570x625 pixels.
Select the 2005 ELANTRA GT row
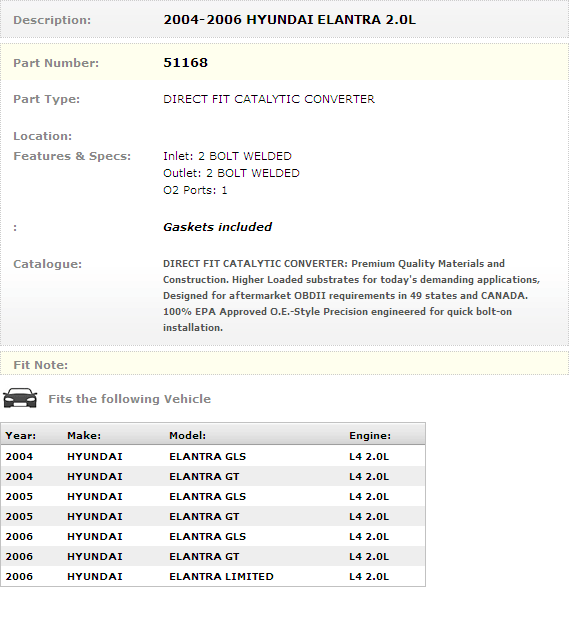coord(213,516)
